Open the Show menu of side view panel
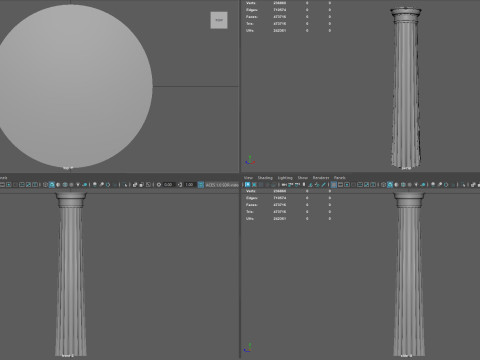The height and width of the screenshot is (360, 480). 303,178
